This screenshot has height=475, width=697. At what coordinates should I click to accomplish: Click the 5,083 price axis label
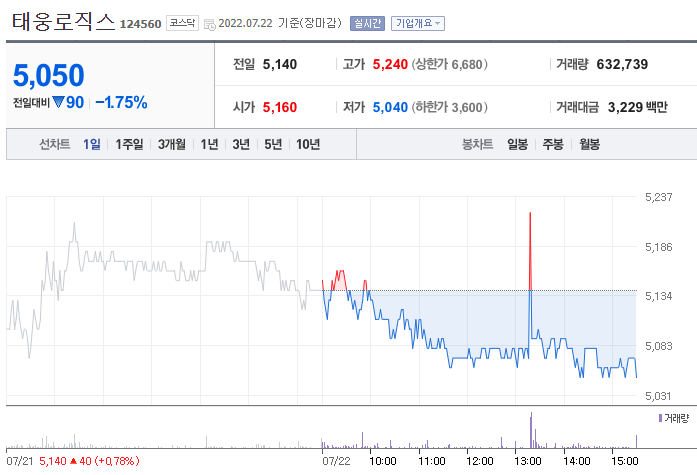658,346
